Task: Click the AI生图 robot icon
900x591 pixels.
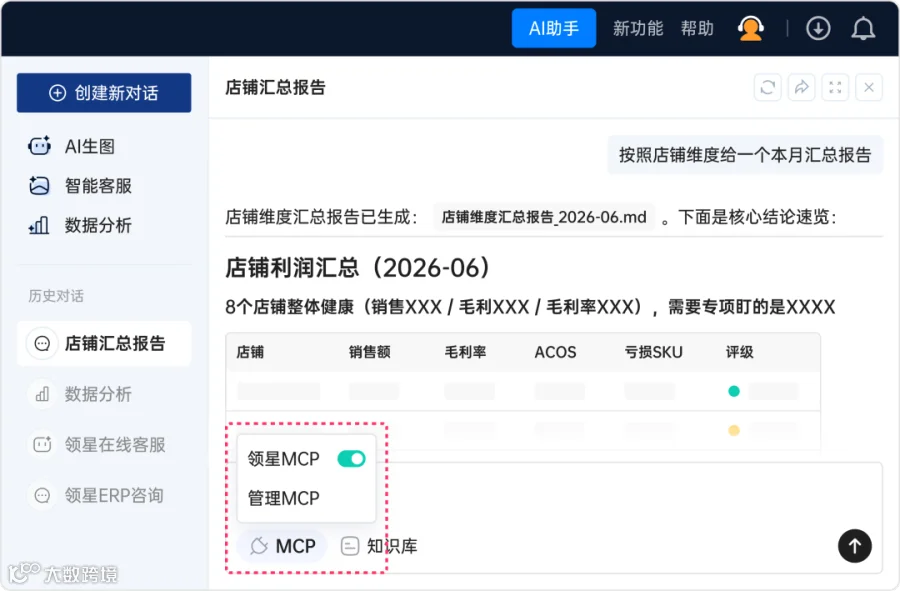Action: coord(39,146)
